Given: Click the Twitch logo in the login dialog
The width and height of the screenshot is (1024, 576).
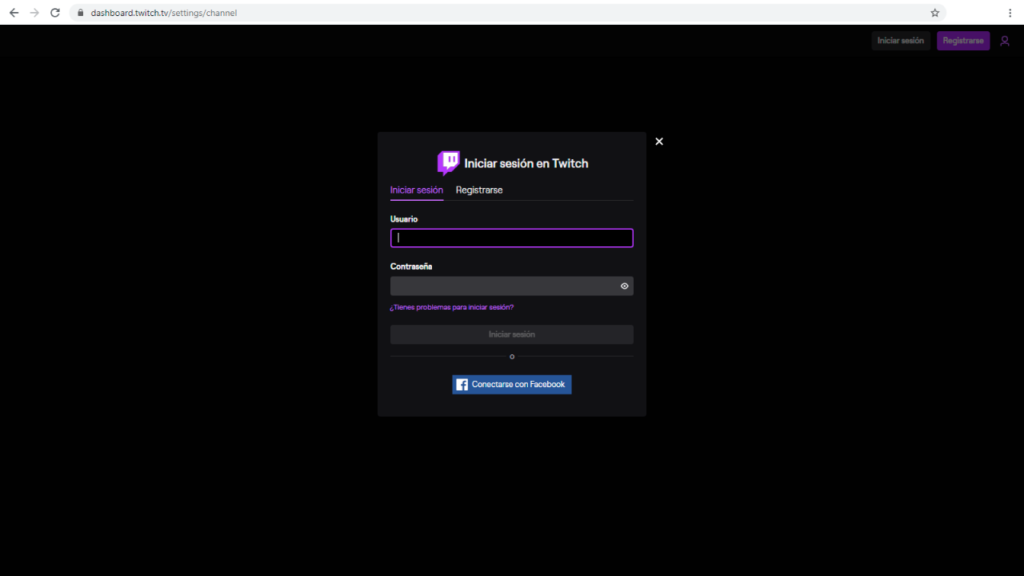Looking at the screenshot, I should pyautogui.click(x=448, y=163).
